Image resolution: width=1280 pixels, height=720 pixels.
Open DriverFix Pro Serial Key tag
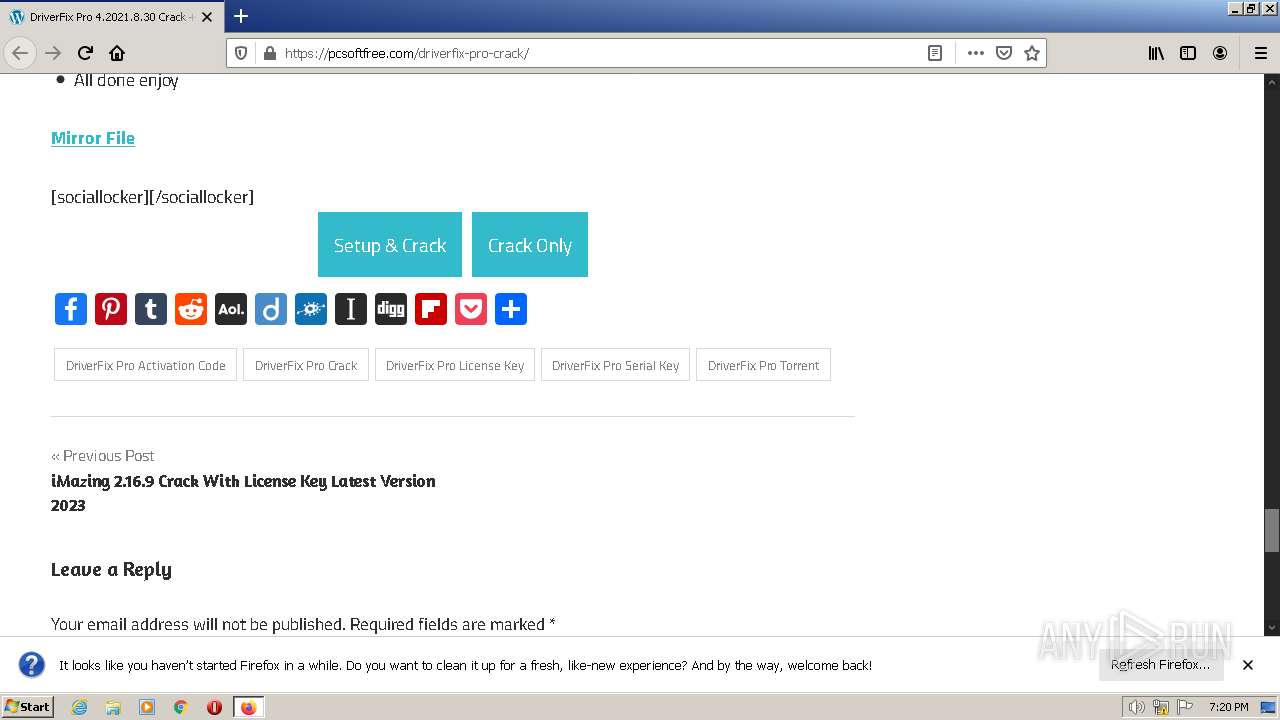615,365
